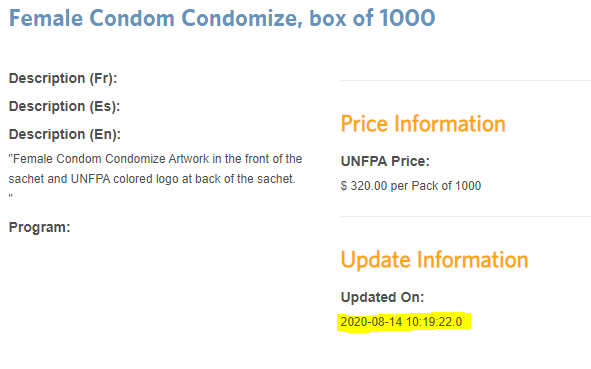
Task: Click the Price Information heading
Action: click(x=423, y=124)
